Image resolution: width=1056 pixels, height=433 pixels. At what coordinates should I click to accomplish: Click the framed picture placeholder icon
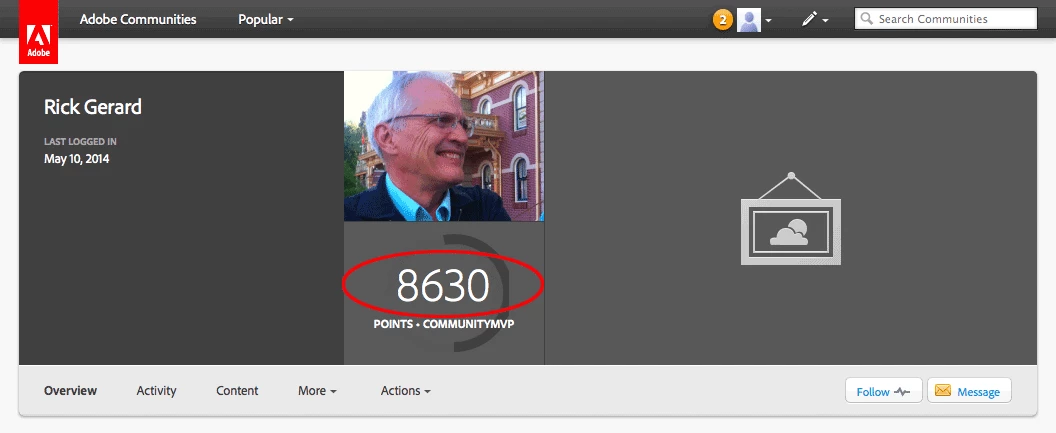pos(791,219)
